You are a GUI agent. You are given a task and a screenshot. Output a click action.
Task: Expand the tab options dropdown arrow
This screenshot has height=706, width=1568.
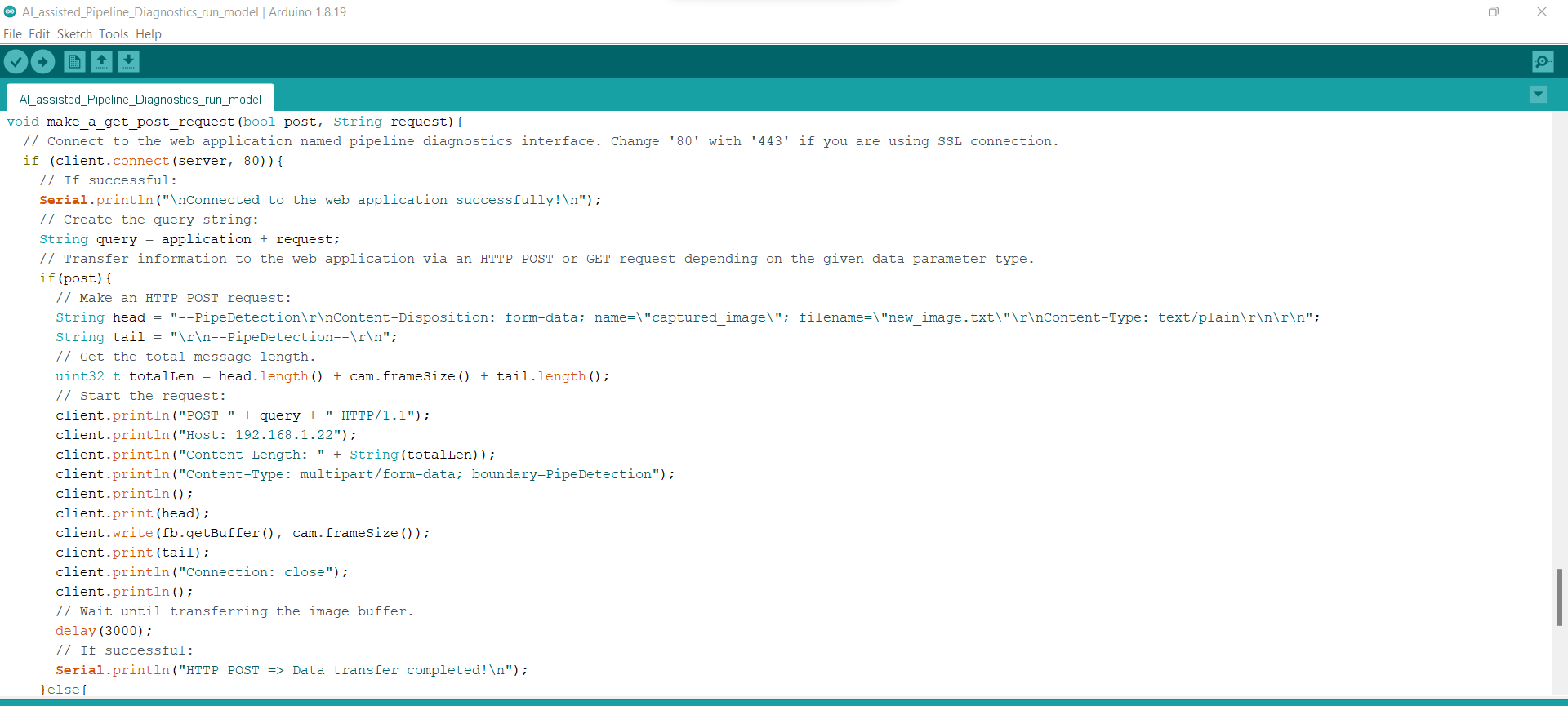coord(1538,95)
